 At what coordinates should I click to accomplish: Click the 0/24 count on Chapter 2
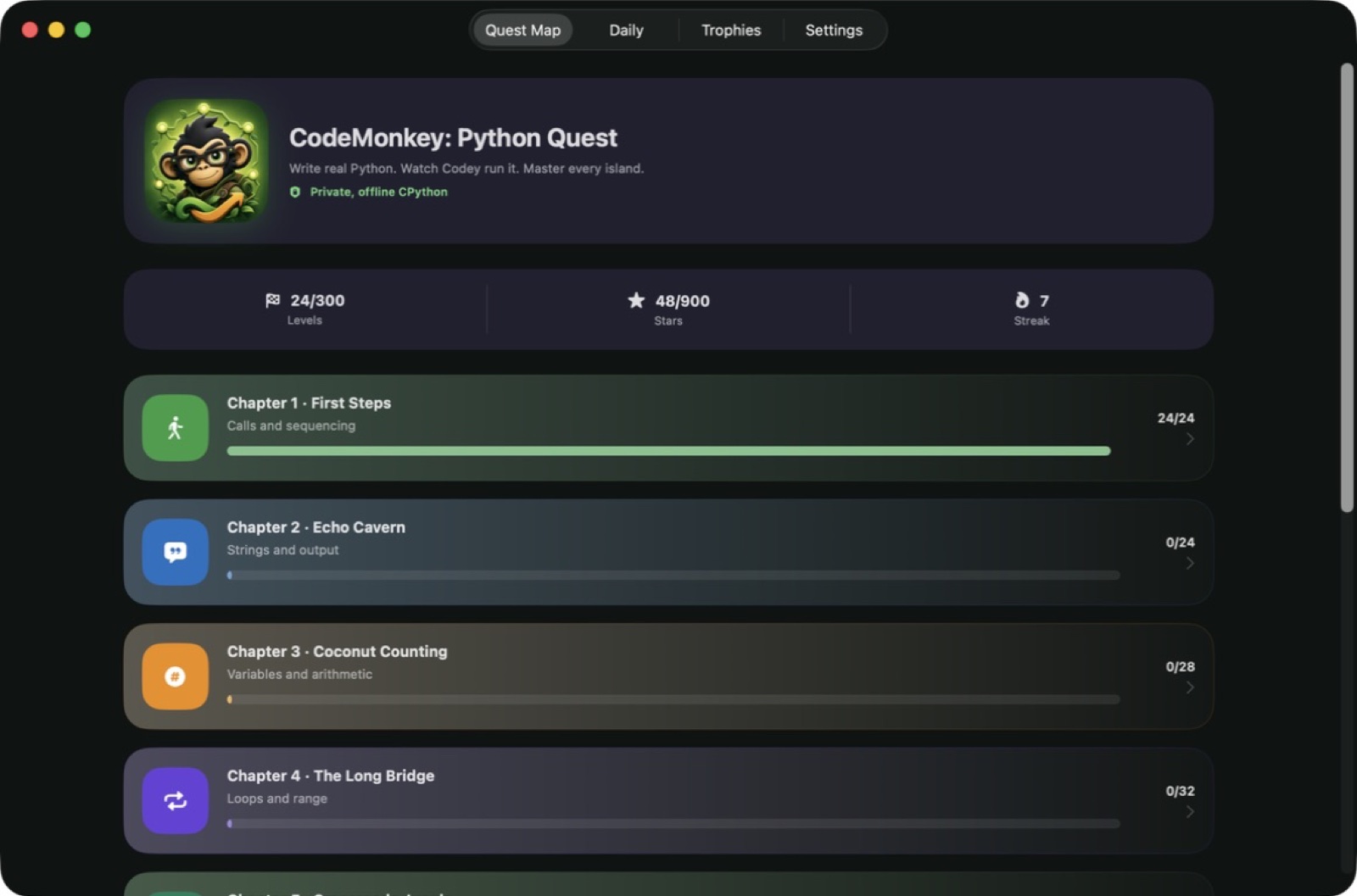[x=1180, y=543]
